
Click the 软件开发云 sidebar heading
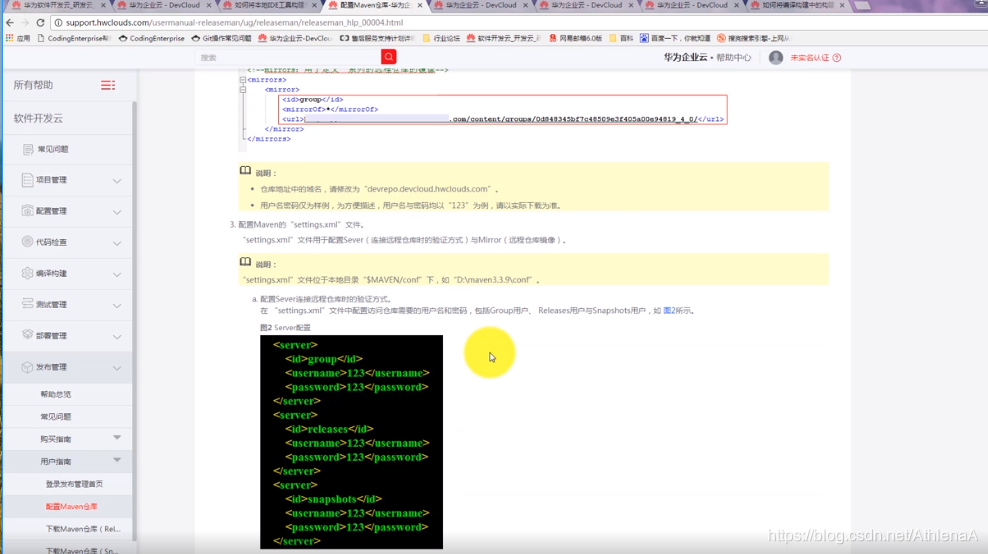(38, 118)
